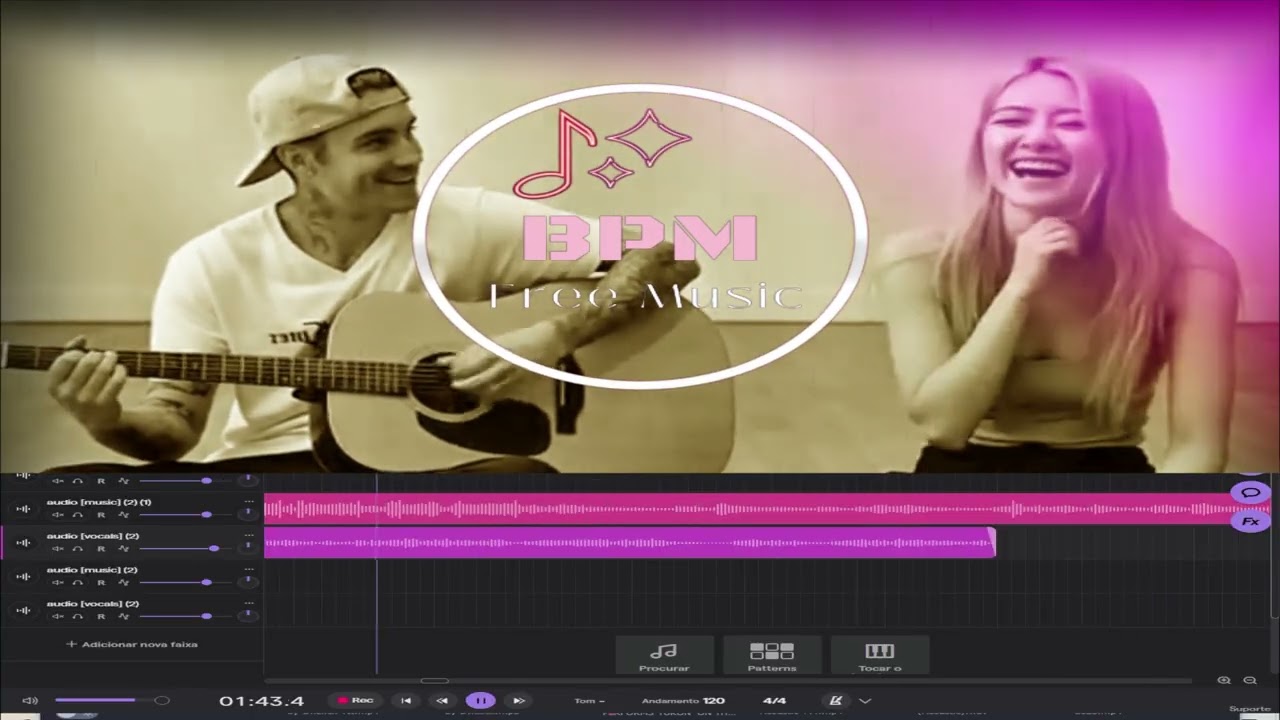Image resolution: width=1280 pixels, height=720 pixels.
Task: Click pan knob of audio [music] (2) (1)
Action: (x=248, y=513)
